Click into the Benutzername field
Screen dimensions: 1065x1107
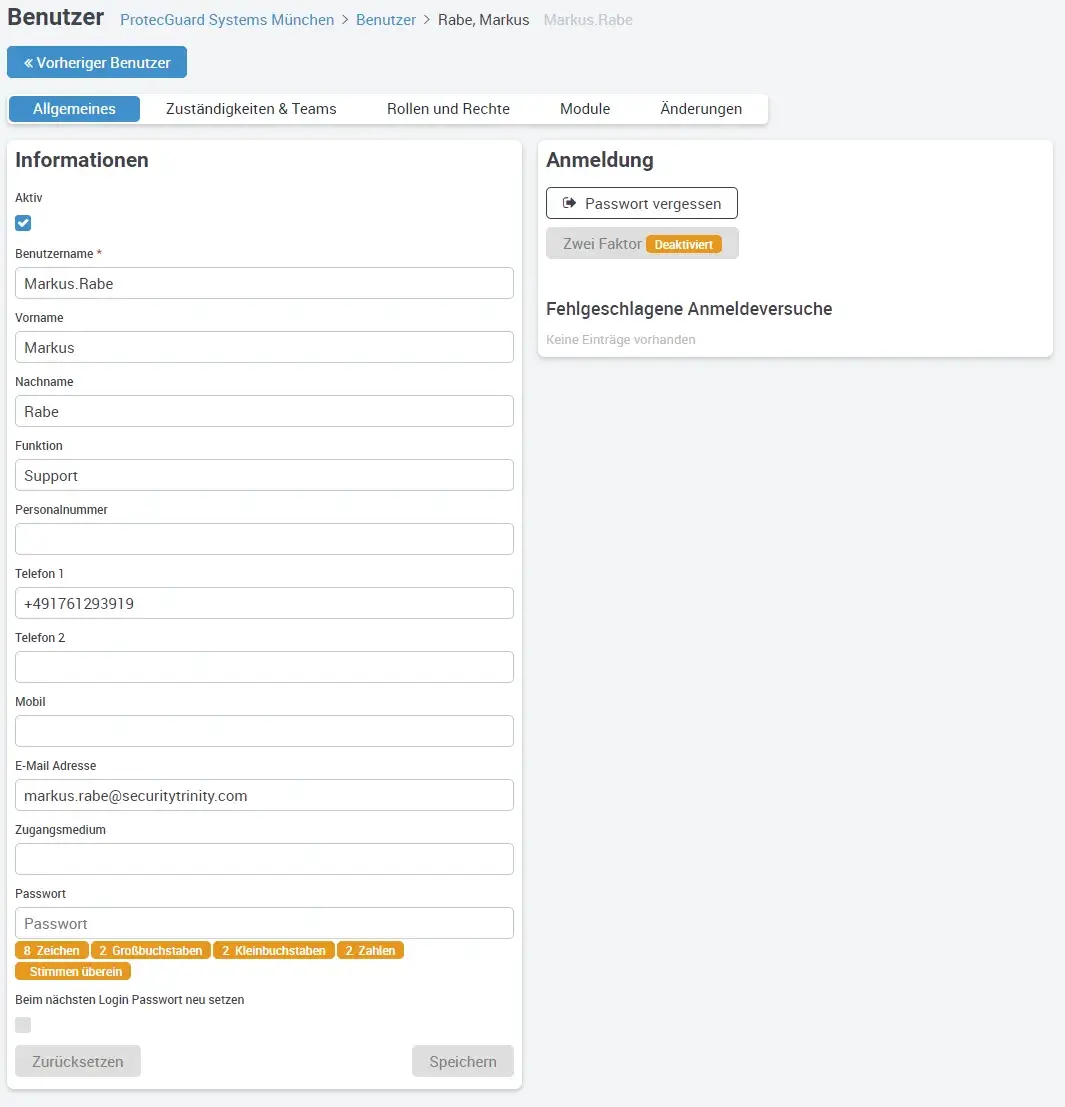tap(264, 283)
